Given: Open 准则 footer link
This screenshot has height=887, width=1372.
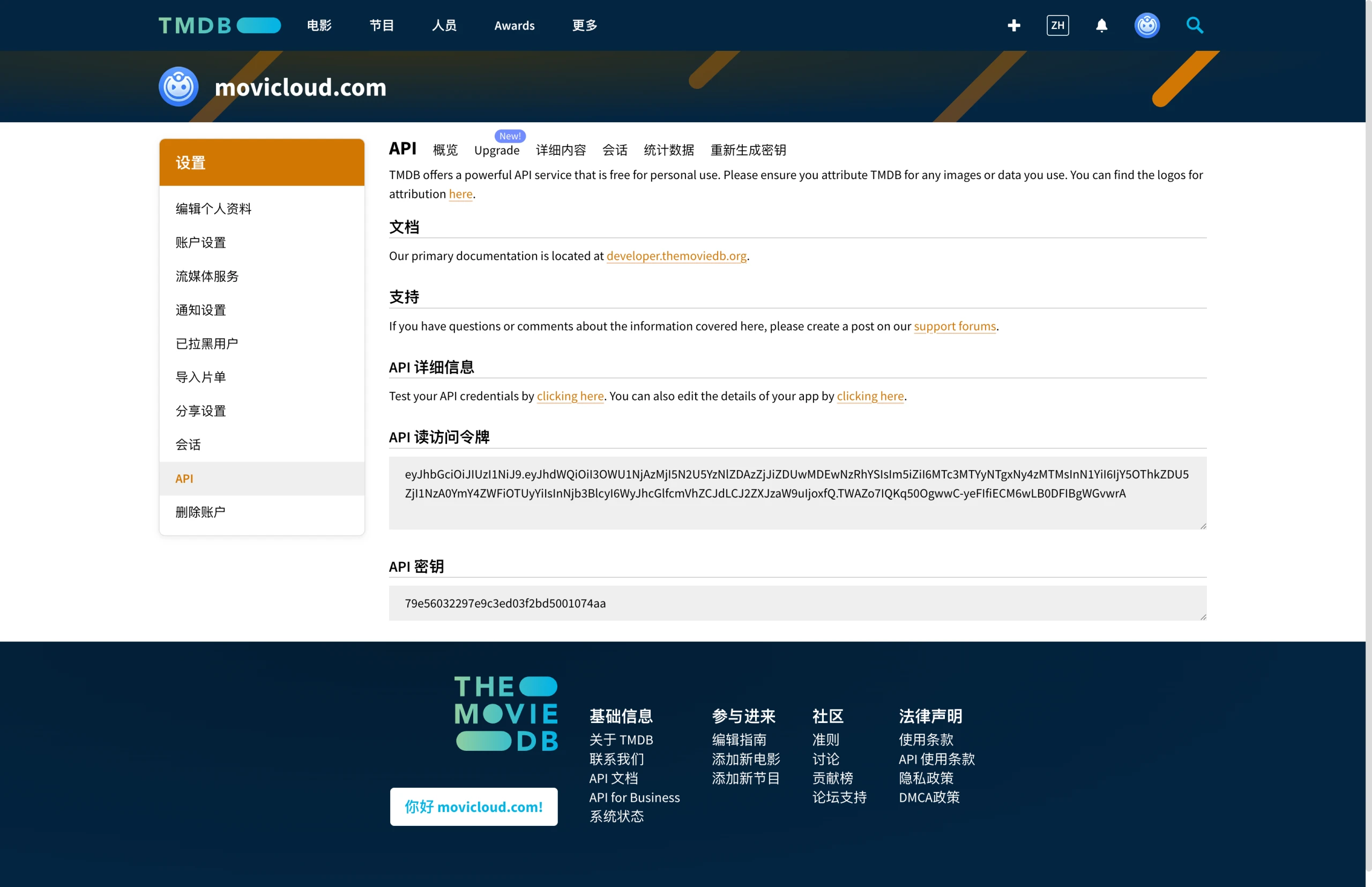Looking at the screenshot, I should [x=825, y=740].
